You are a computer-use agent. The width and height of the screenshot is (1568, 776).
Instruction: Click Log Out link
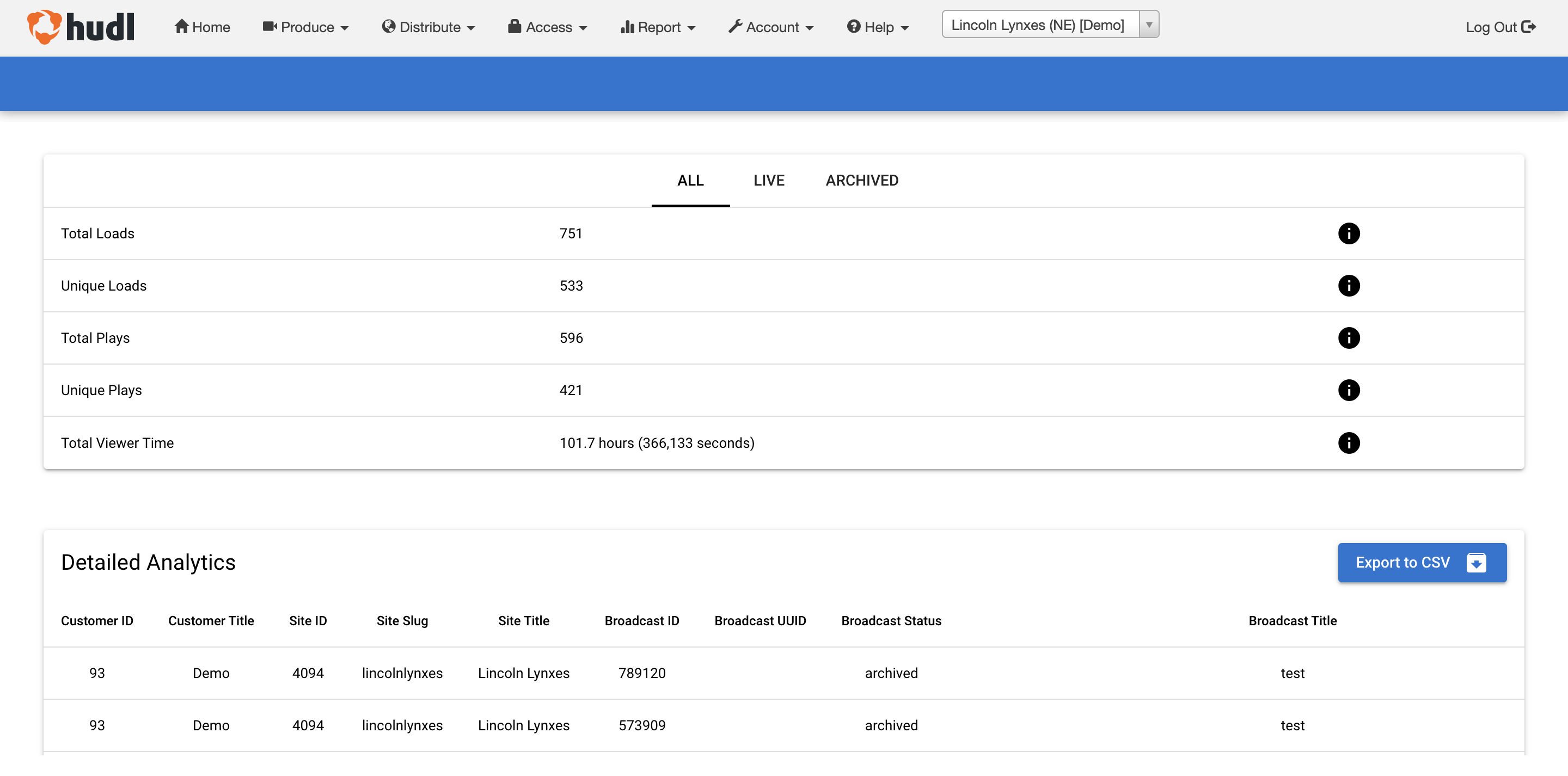[1500, 27]
